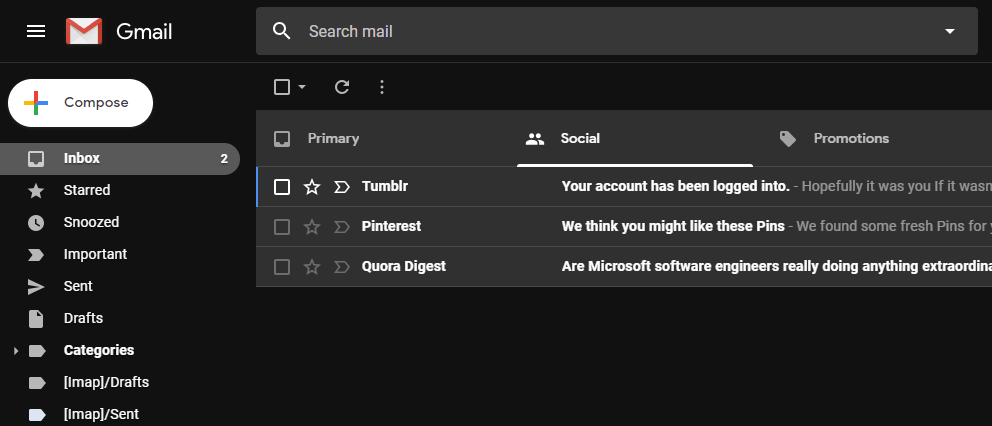Open the Snoozed folder in sidebar

point(91,222)
